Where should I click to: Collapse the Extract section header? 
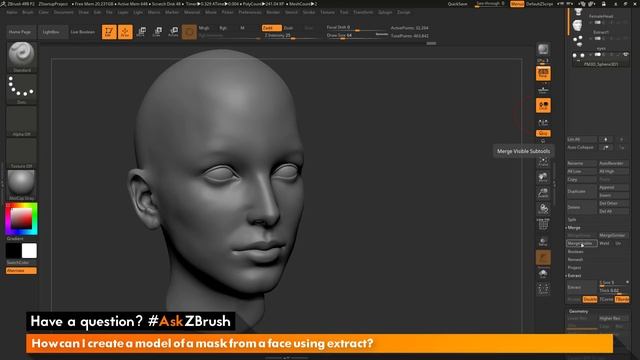(x=574, y=276)
